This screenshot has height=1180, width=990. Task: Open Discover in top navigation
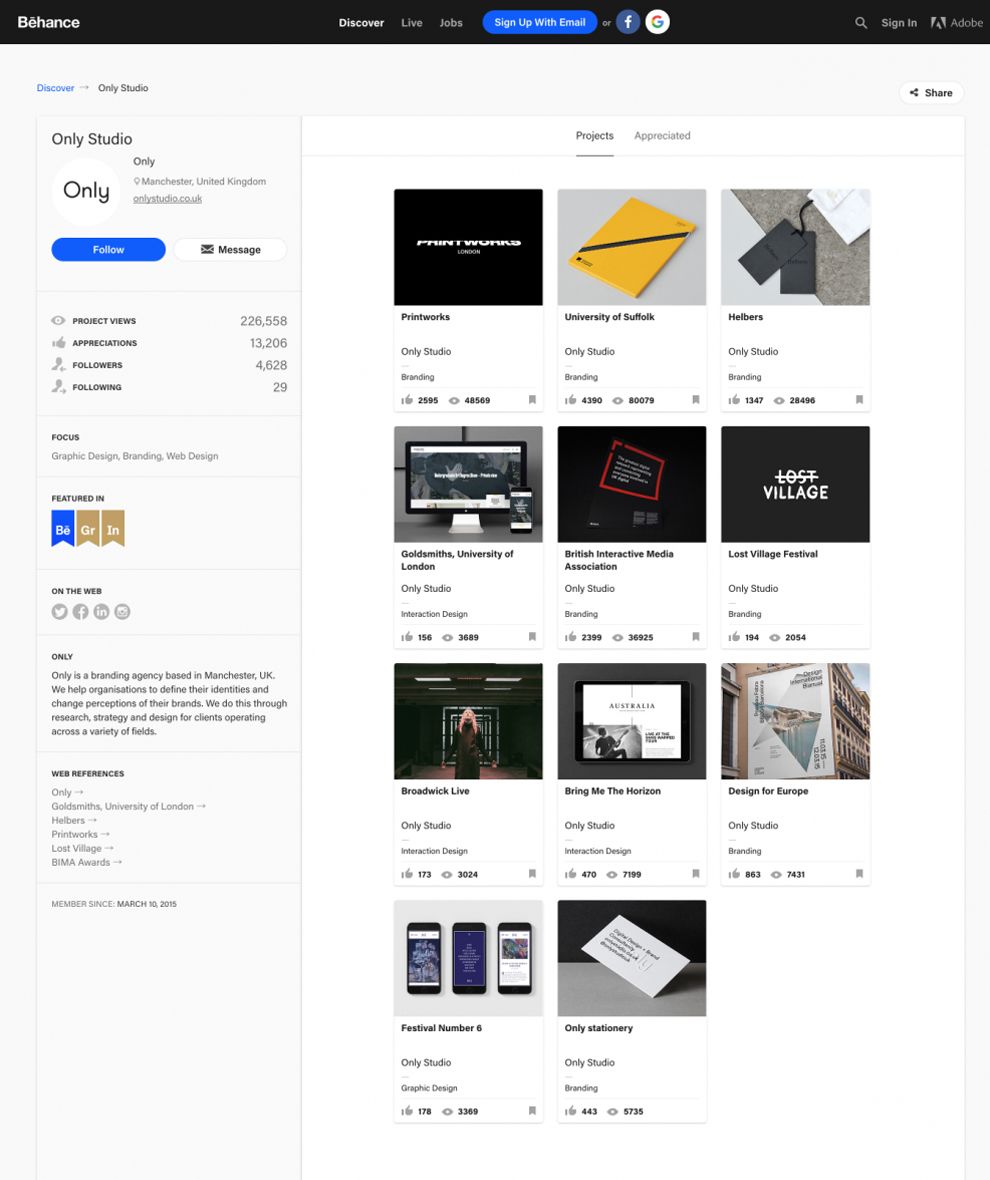[361, 23]
